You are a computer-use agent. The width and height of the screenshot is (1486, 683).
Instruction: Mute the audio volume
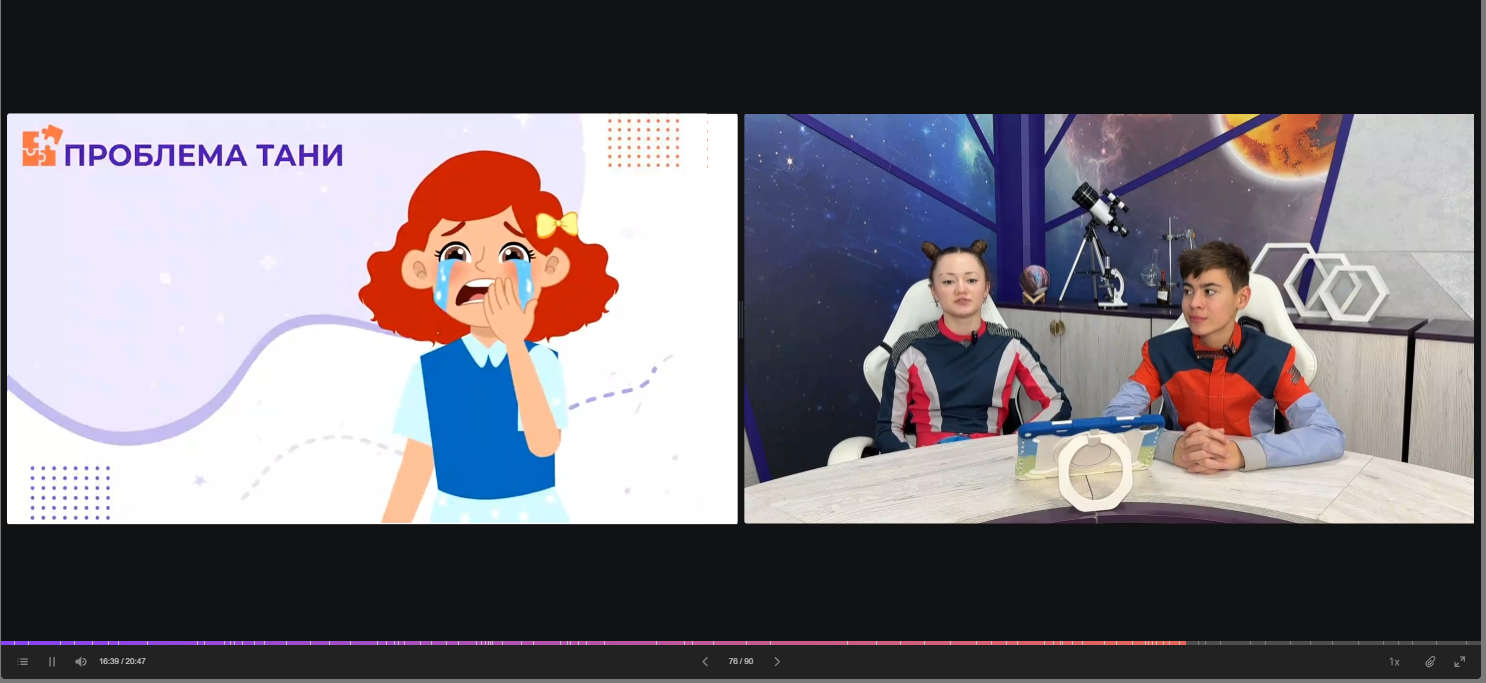pos(81,662)
